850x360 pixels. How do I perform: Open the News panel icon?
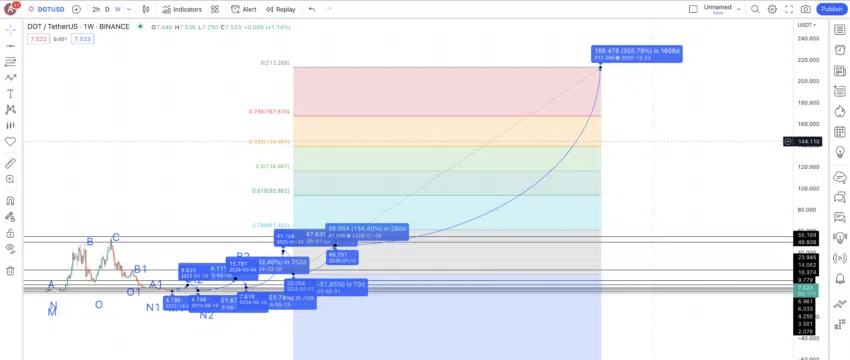click(840, 70)
